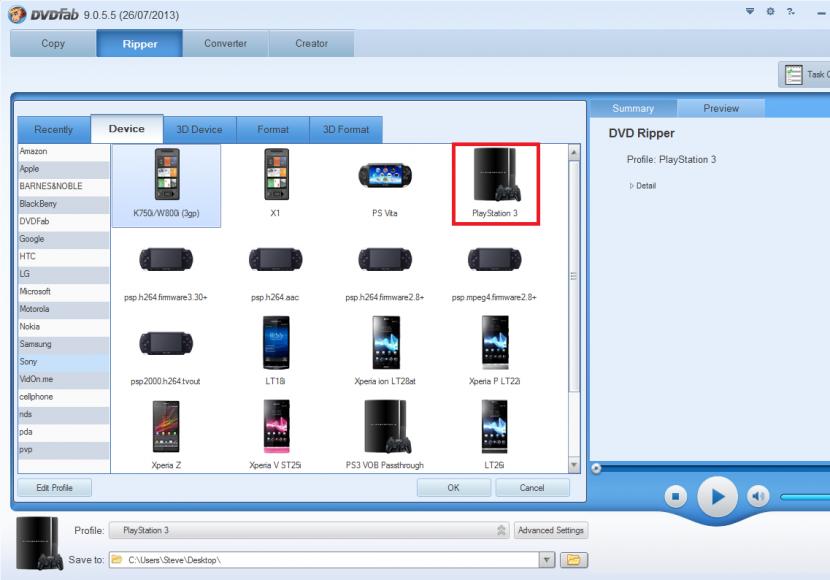Pick the LT18i phone profile
The height and width of the screenshot is (580, 830).
pyautogui.click(x=276, y=350)
